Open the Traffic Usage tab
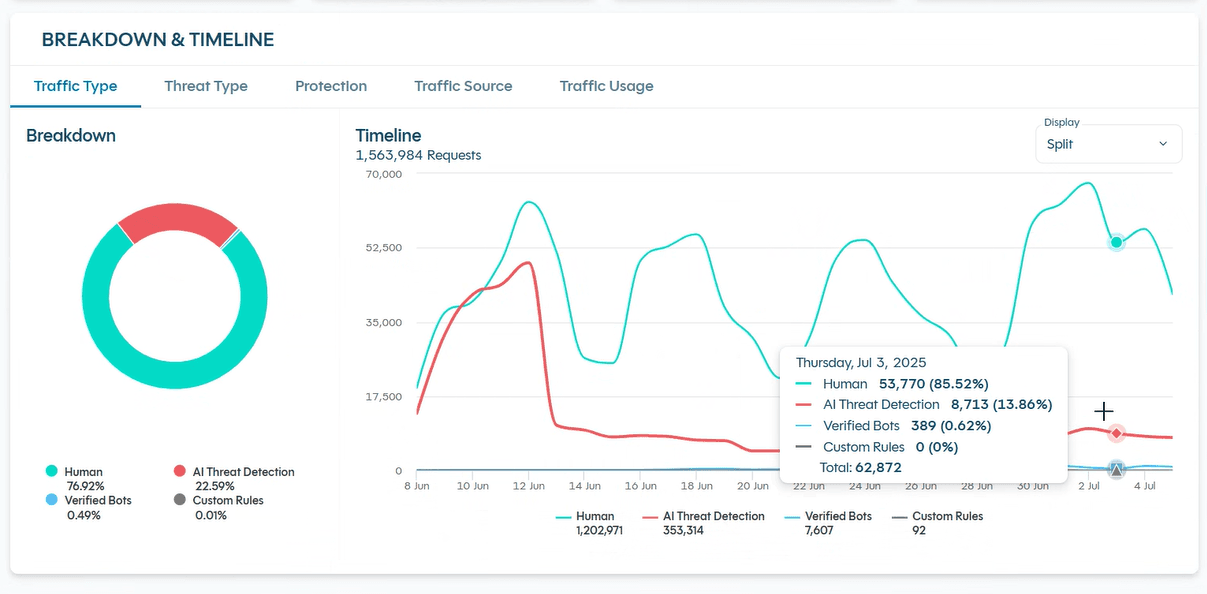Screen dimensions: 1207x594 click(x=606, y=86)
